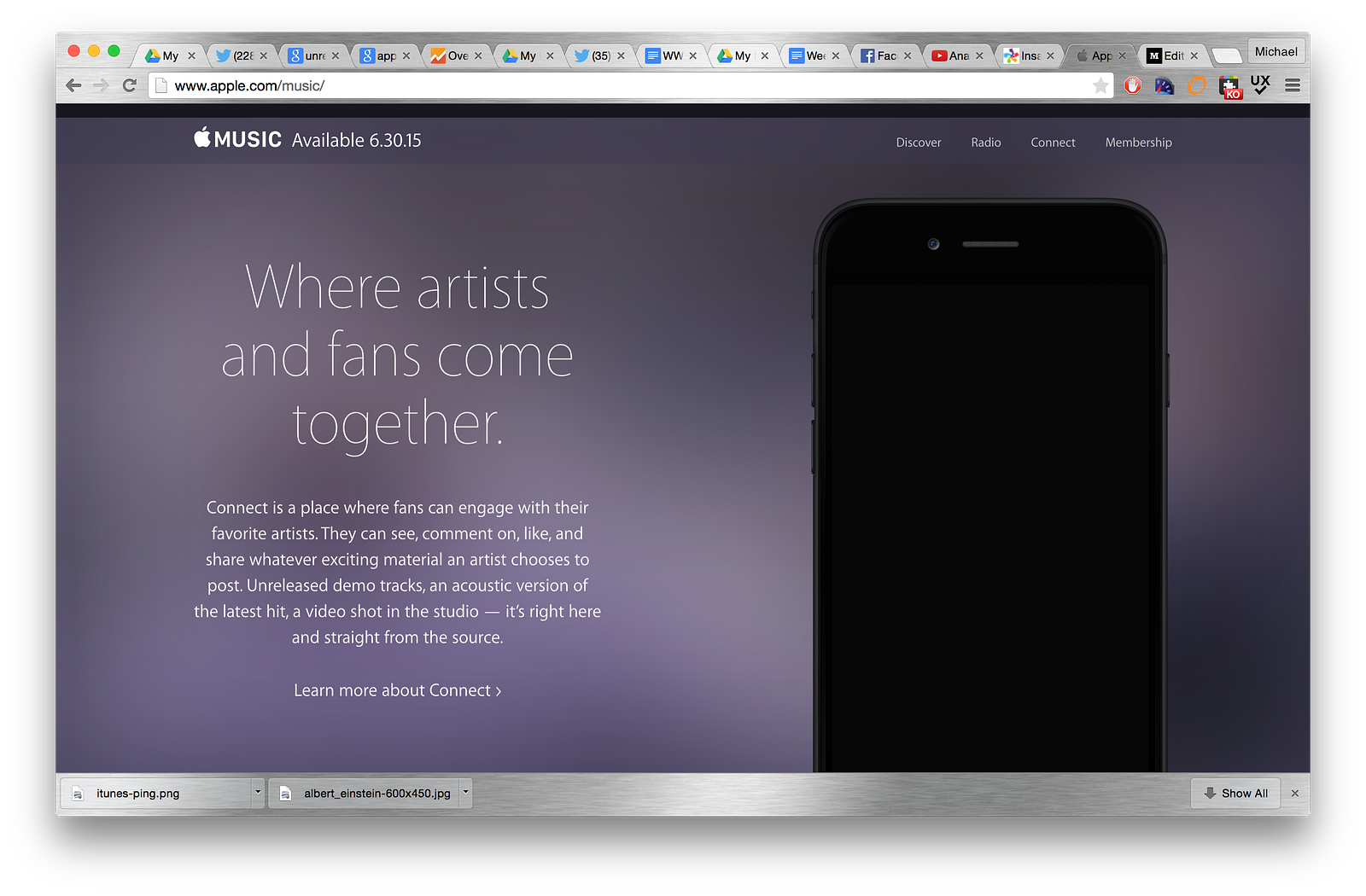The width and height of the screenshot is (1366, 896).
Task: Focus the www.apple.com/music/ address bar
Action: point(632,85)
